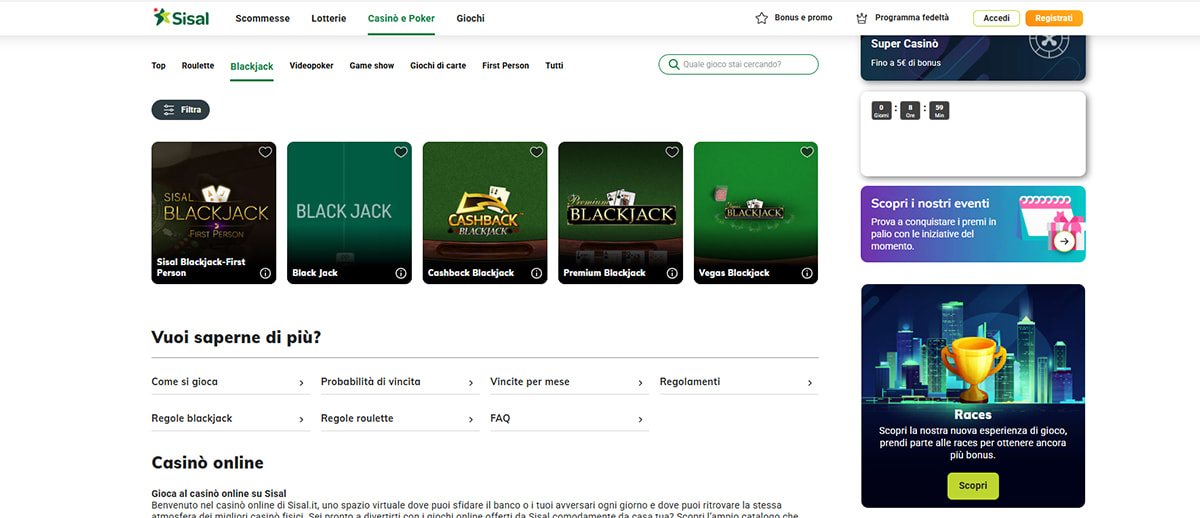This screenshot has width=1200, height=518.
Task: Favorite Cashback Blackjack with heart
Action: coord(536,152)
